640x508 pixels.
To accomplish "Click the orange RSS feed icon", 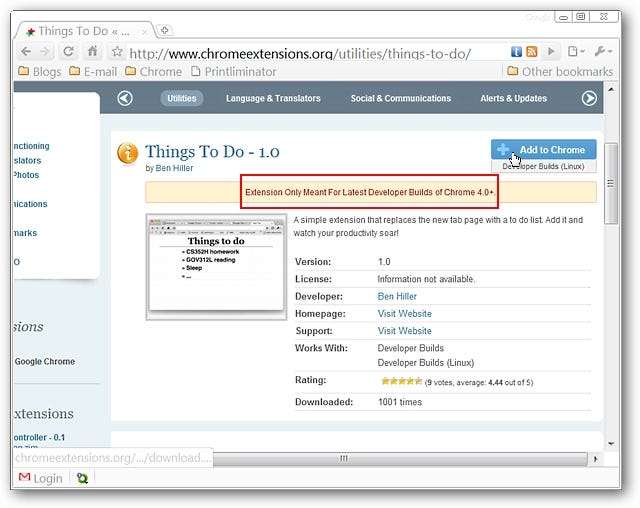I will [x=531, y=51].
